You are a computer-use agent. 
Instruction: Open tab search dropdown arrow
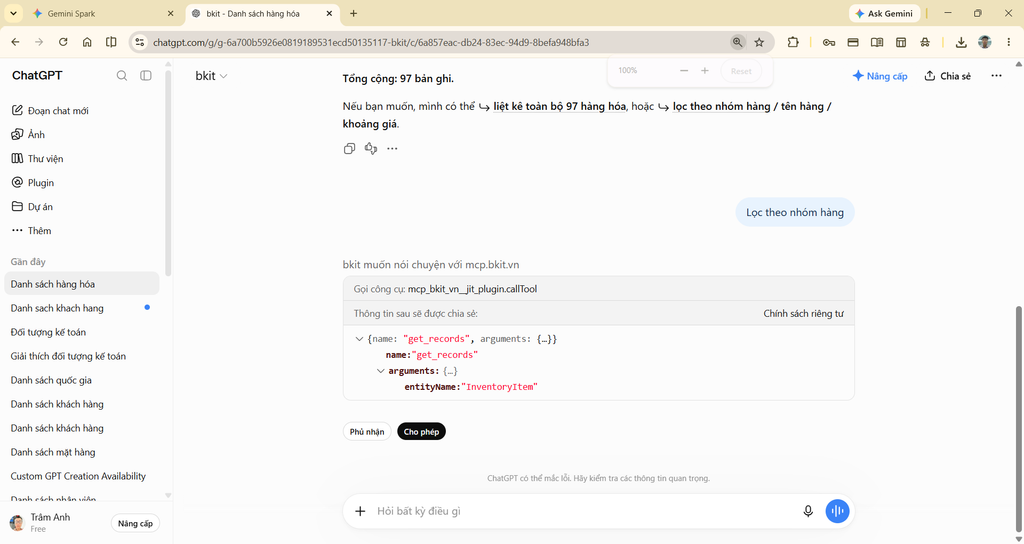(x=13, y=13)
